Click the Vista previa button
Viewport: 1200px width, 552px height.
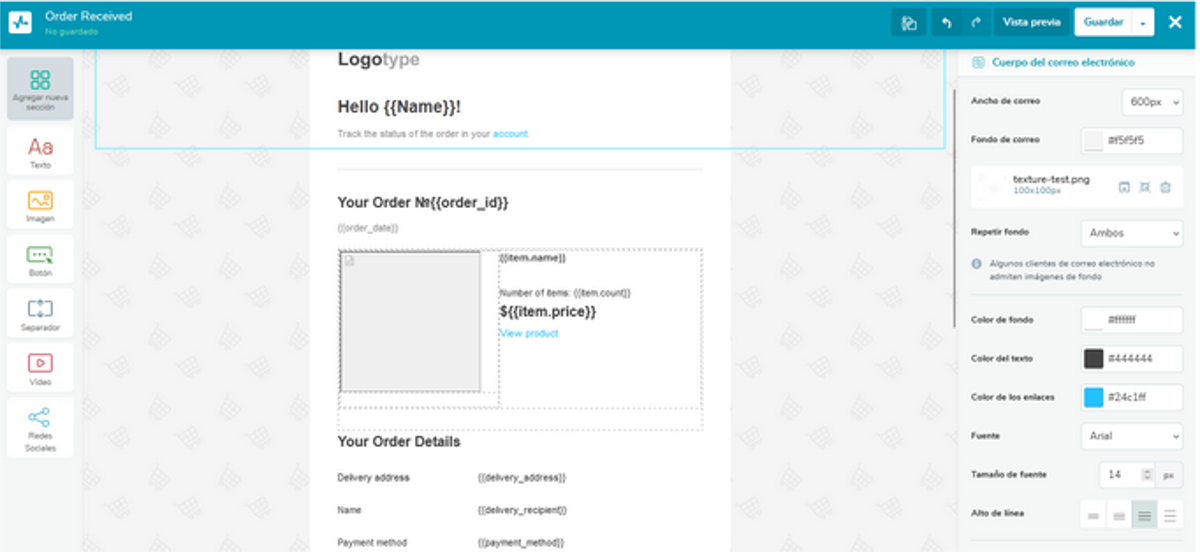pyautogui.click(x=1031, y=22)
